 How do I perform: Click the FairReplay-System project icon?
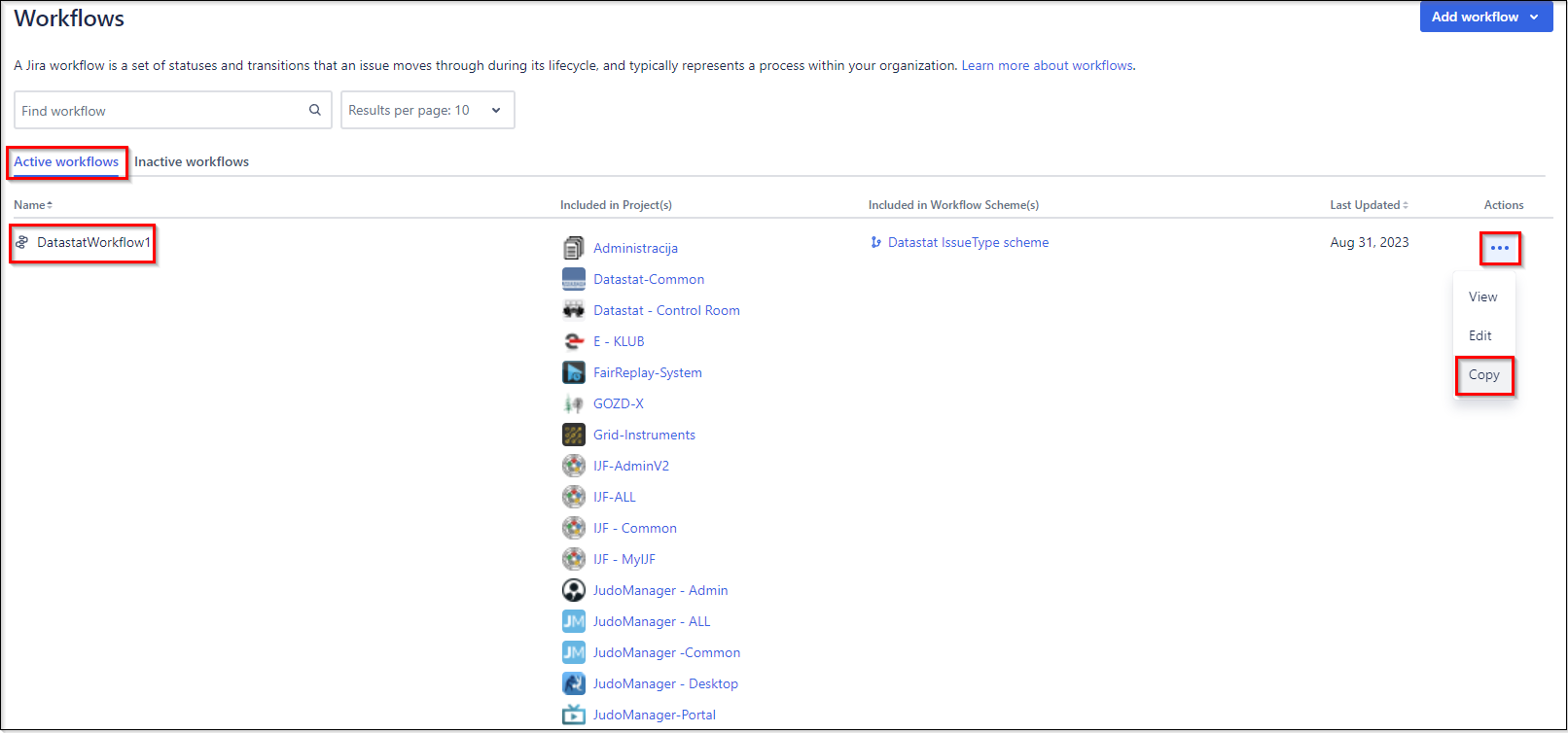pyautogui.click(x=574, y=372)
